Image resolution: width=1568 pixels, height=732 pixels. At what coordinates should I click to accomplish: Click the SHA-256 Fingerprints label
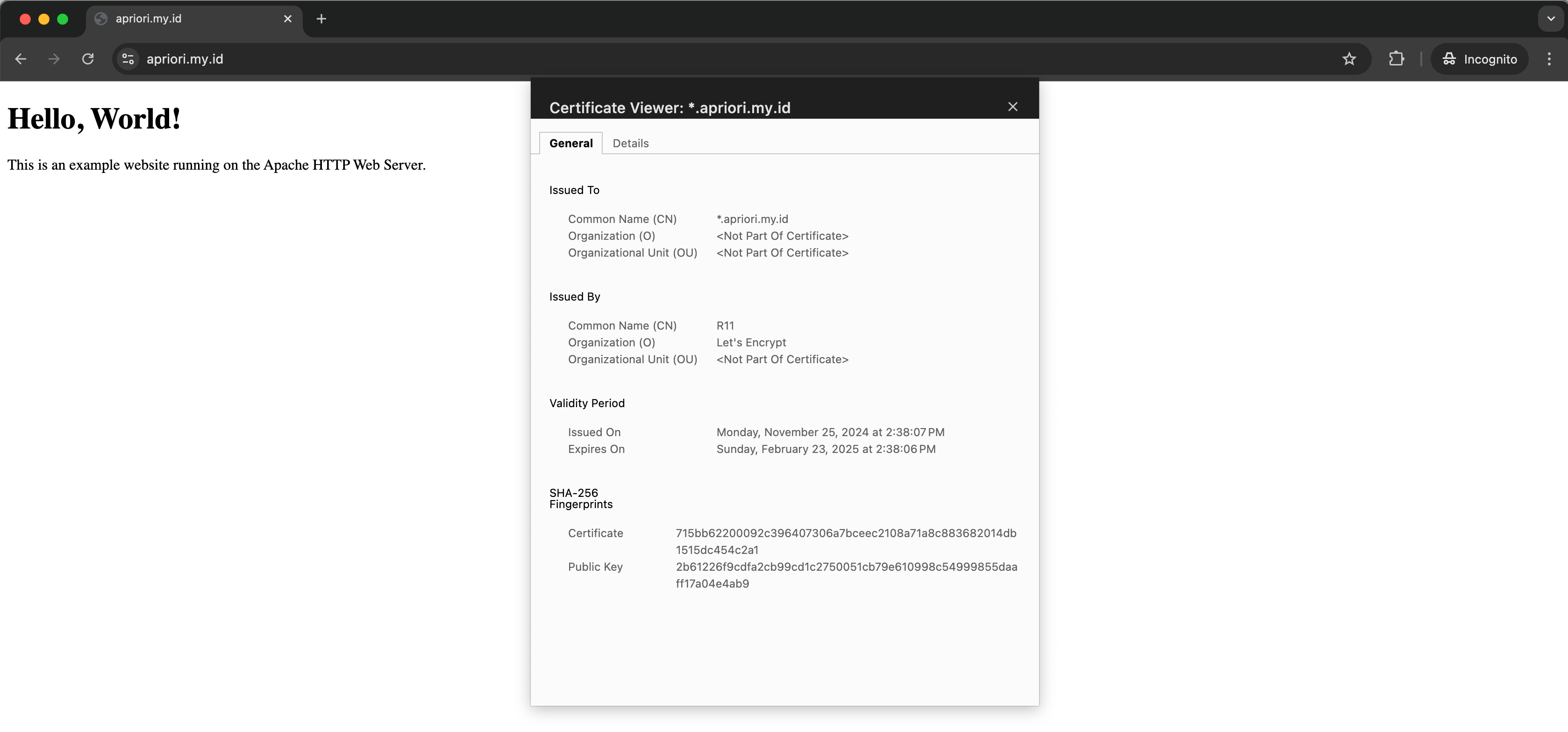(581, 498)
